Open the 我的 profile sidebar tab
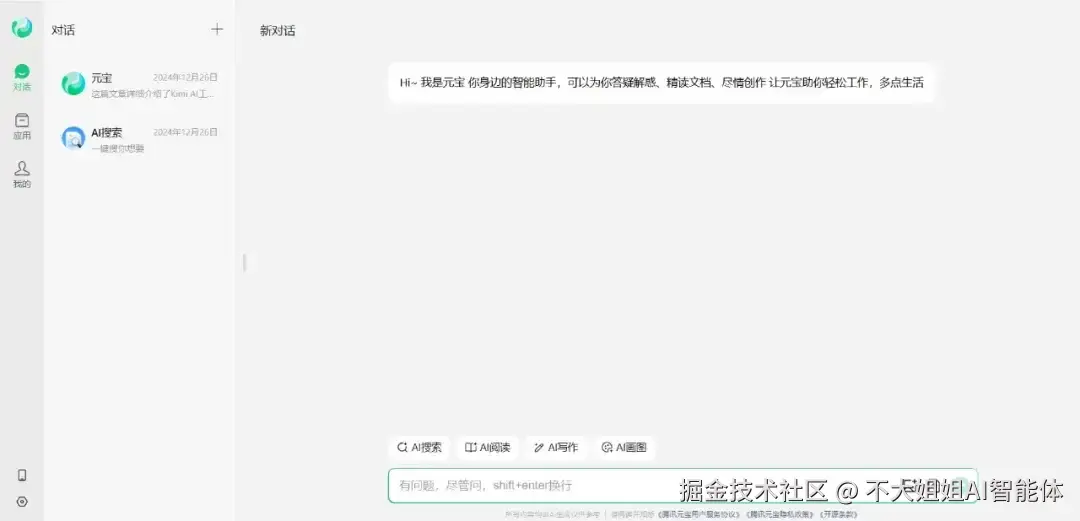 coord(22,175)
